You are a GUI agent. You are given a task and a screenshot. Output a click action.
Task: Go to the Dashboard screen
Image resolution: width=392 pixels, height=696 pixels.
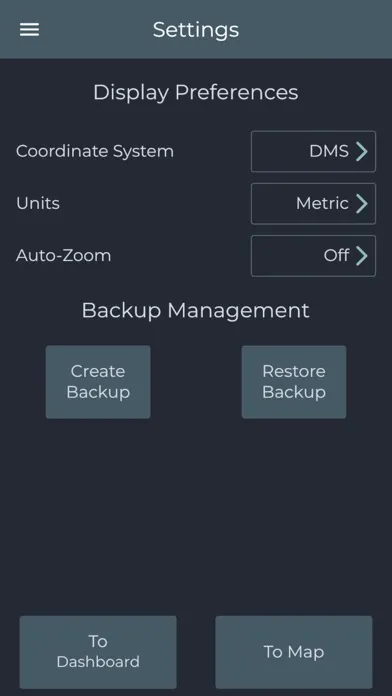(x=98, y=652)
